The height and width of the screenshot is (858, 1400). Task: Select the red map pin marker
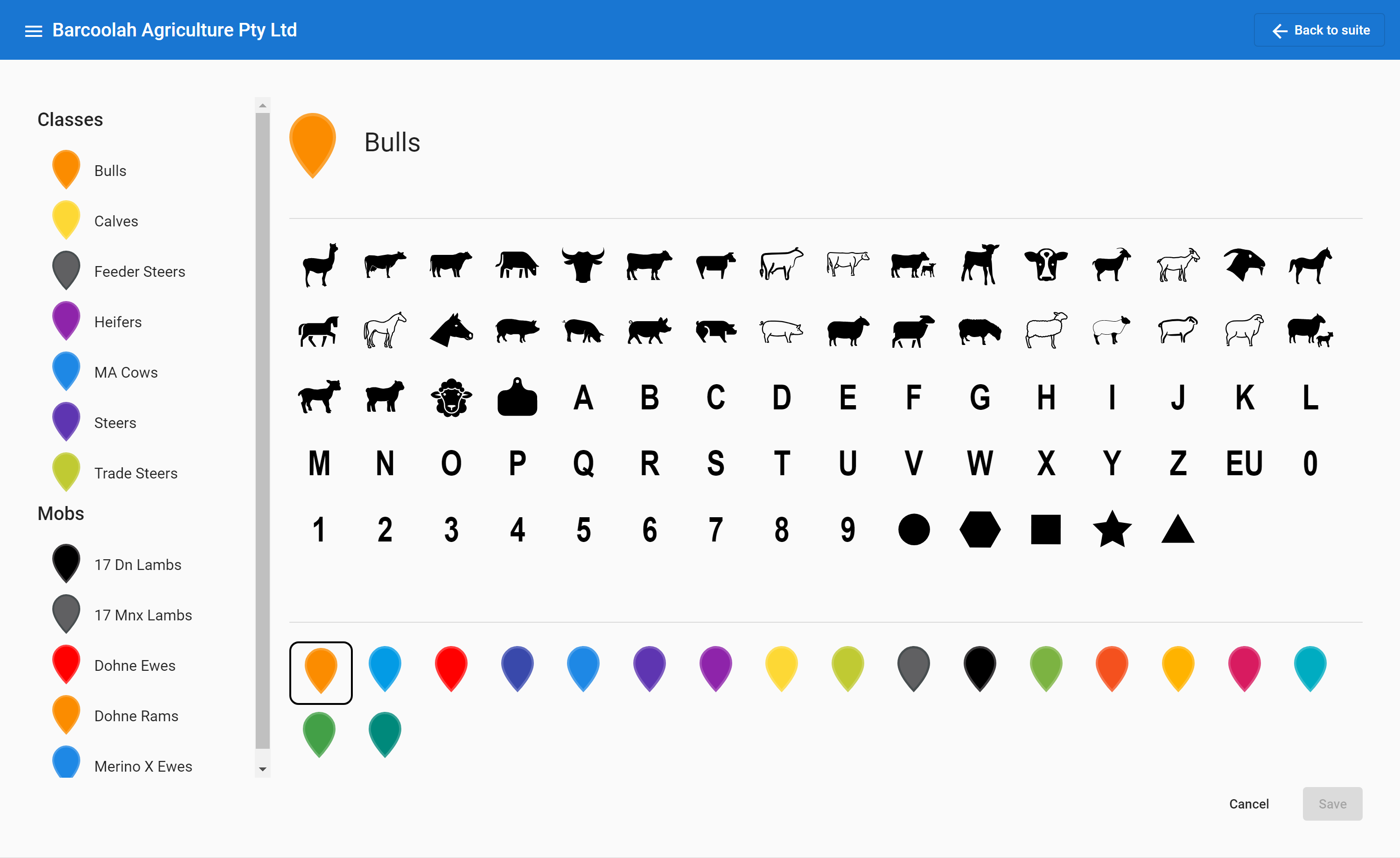pyautogui.click(x=452, y=671)
